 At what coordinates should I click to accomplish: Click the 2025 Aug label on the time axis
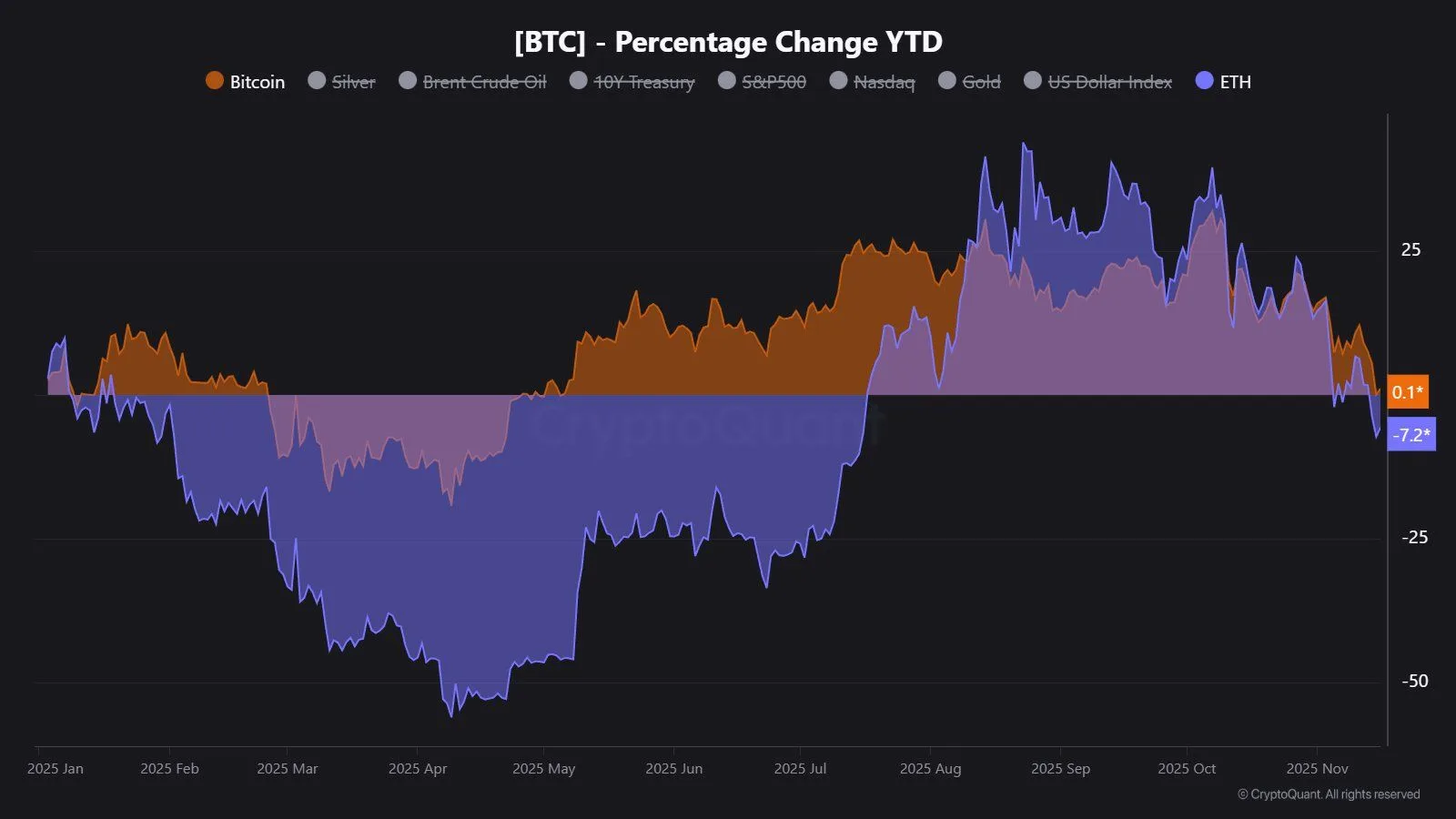point(930,769)
